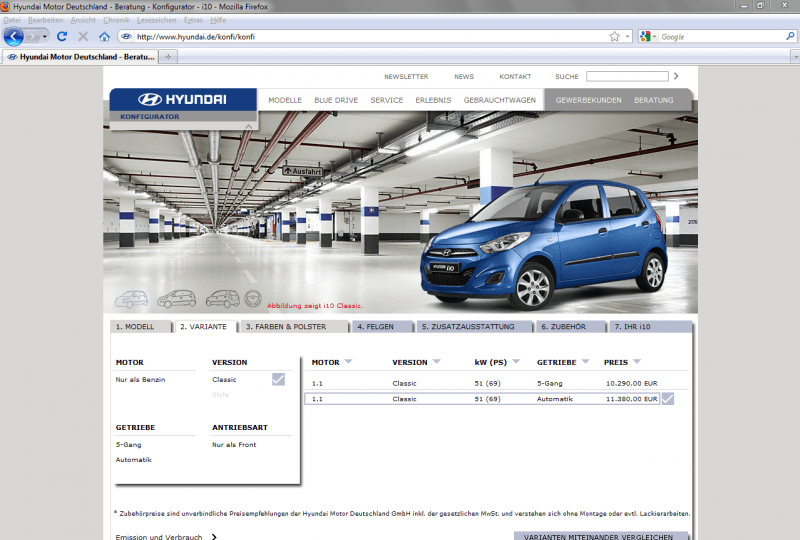The height and width of the screenshot is (540, 800).
Task: Open the GEBRAUCHTWAGEN navigation menu
Action: click(x=499, y=100)
